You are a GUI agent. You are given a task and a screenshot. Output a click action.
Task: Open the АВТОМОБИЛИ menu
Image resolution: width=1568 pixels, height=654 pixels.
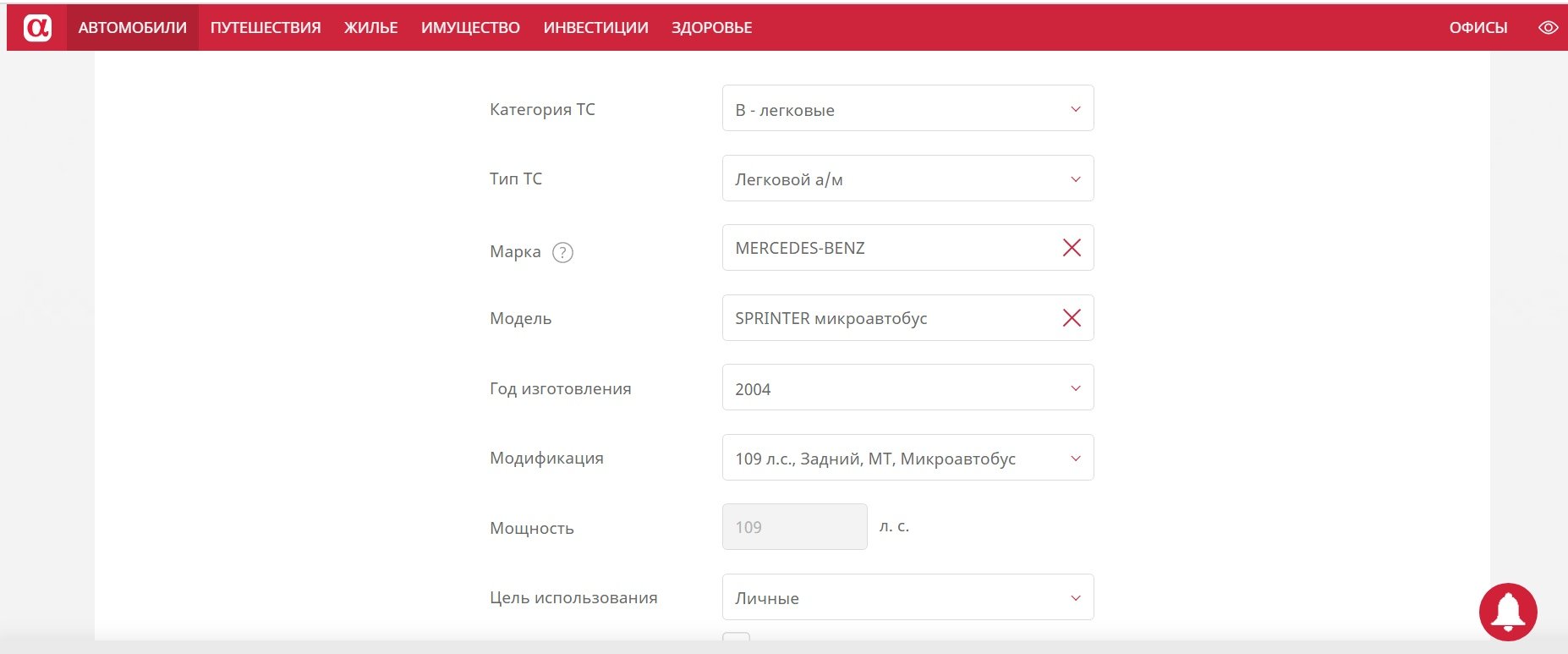tap(133, 28)
